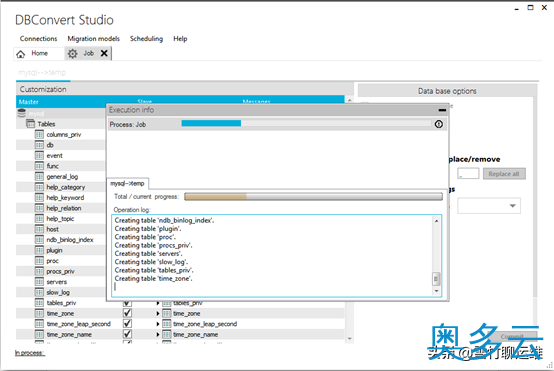Click table icon next to db
The image size is (554, 371).
pos(39,145)
